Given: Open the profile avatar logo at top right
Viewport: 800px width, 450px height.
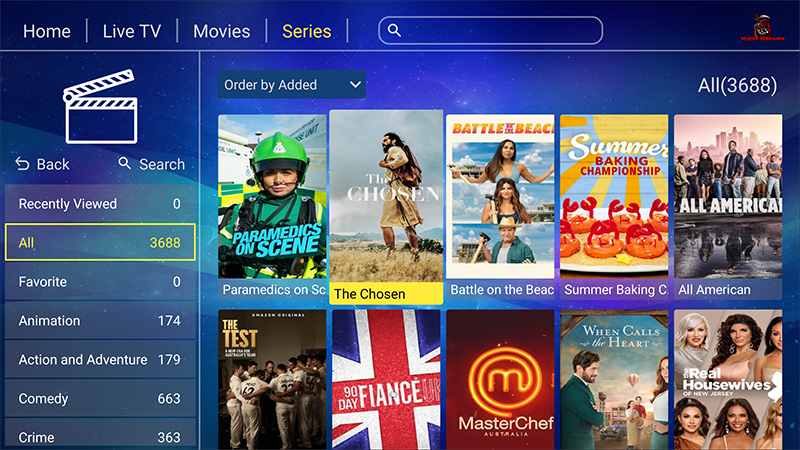Looking at the screenshot, I should pos(763,28).
